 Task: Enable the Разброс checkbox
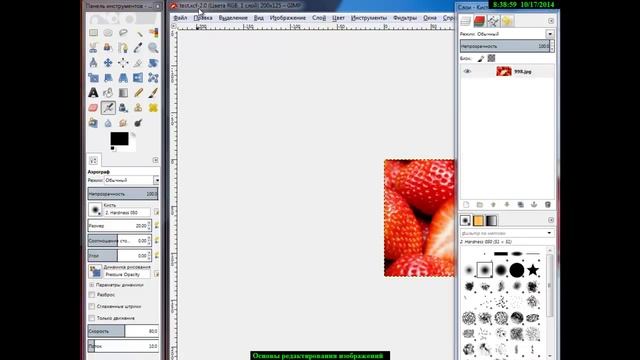[x=92, y=295]
